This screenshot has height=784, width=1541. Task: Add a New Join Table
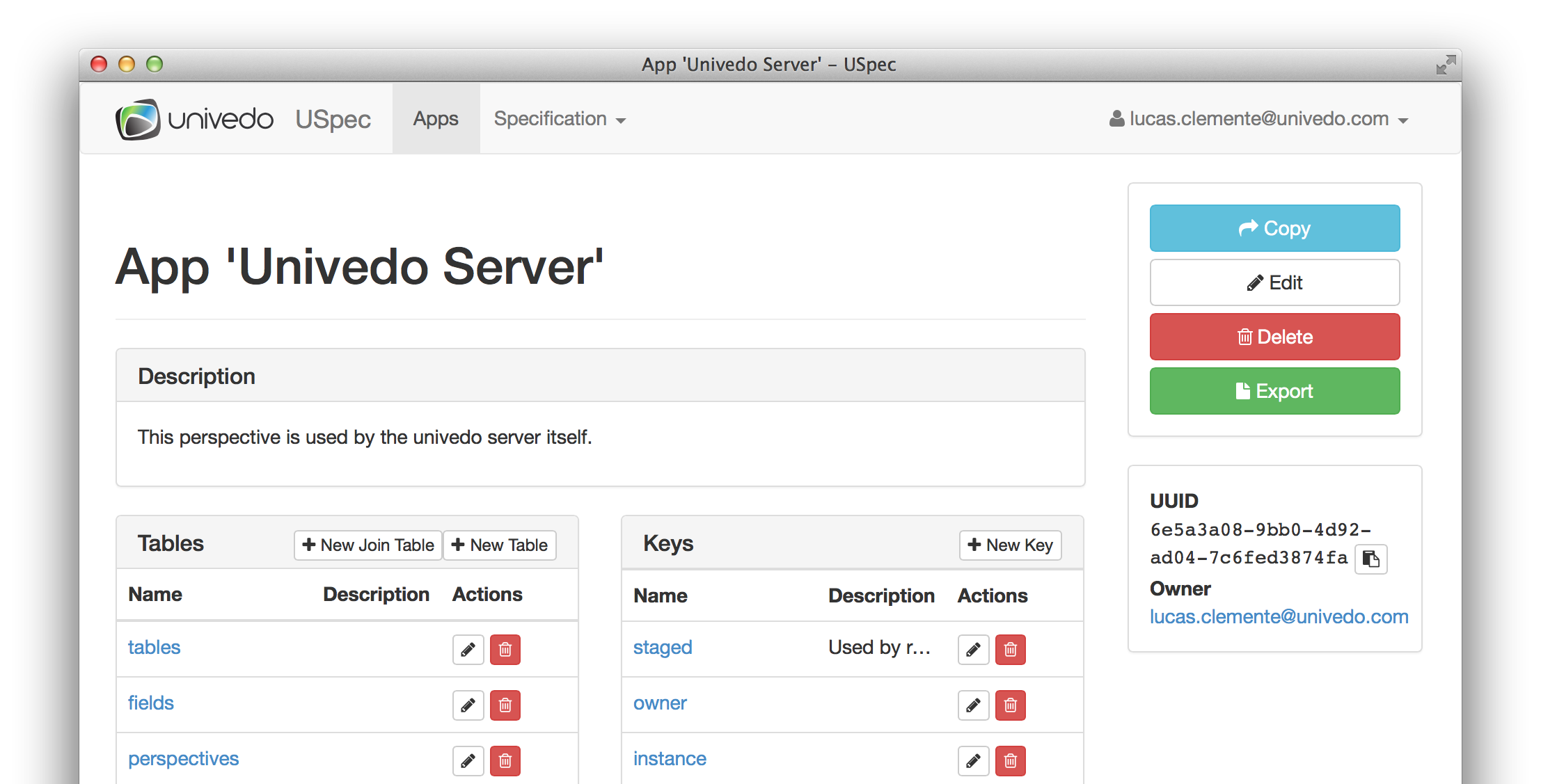click(x=368, y=545)
